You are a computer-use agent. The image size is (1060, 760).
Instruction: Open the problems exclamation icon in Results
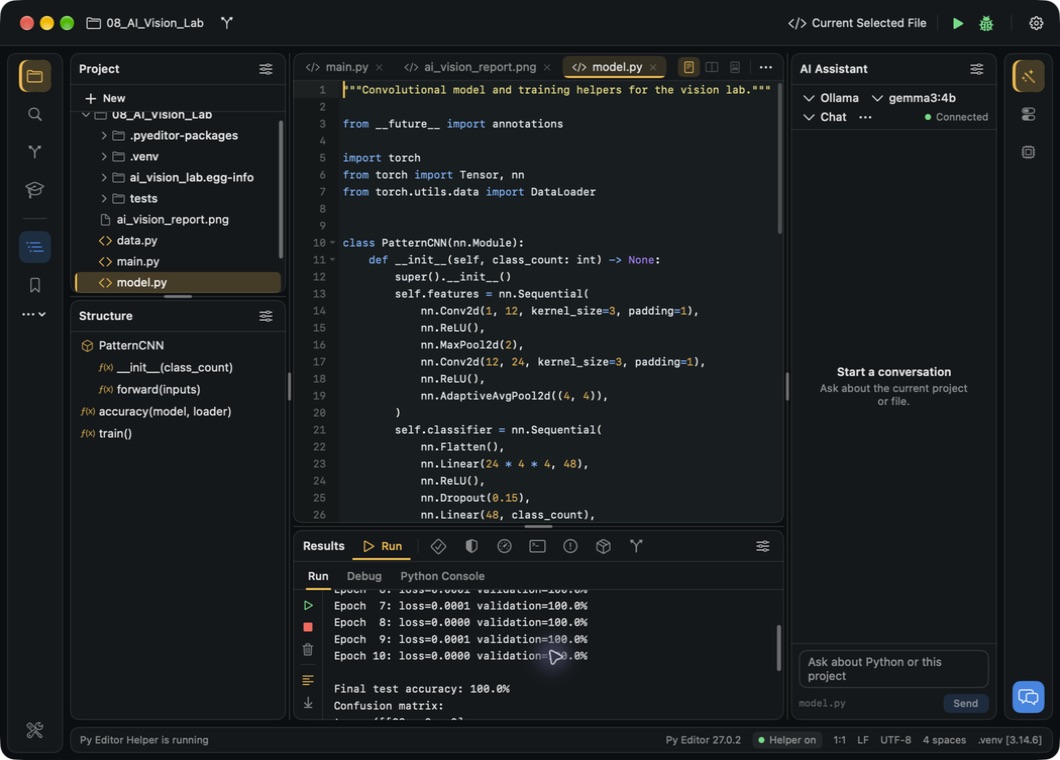(x=571, y=546)
